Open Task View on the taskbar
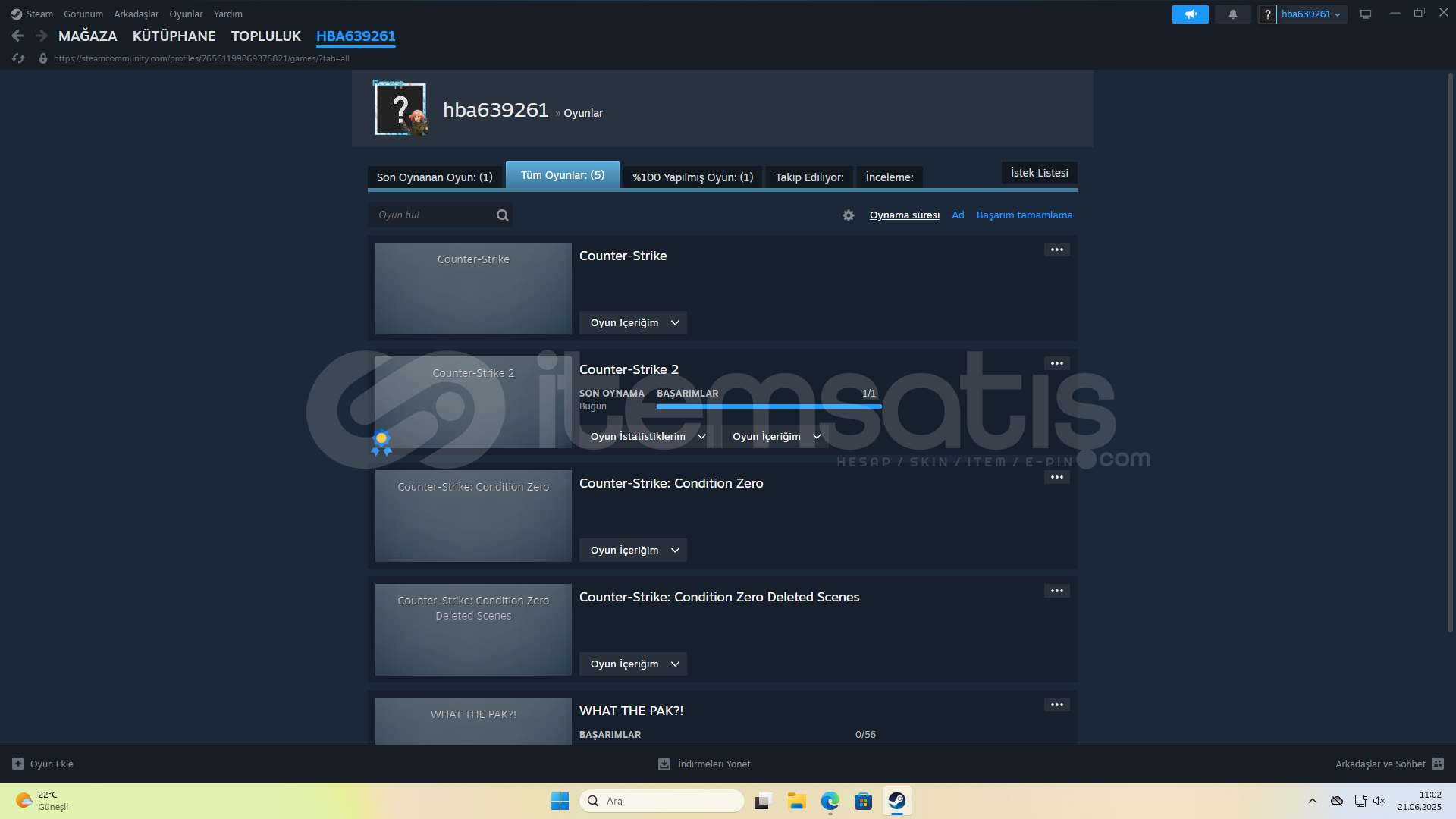 pos(763,801)
